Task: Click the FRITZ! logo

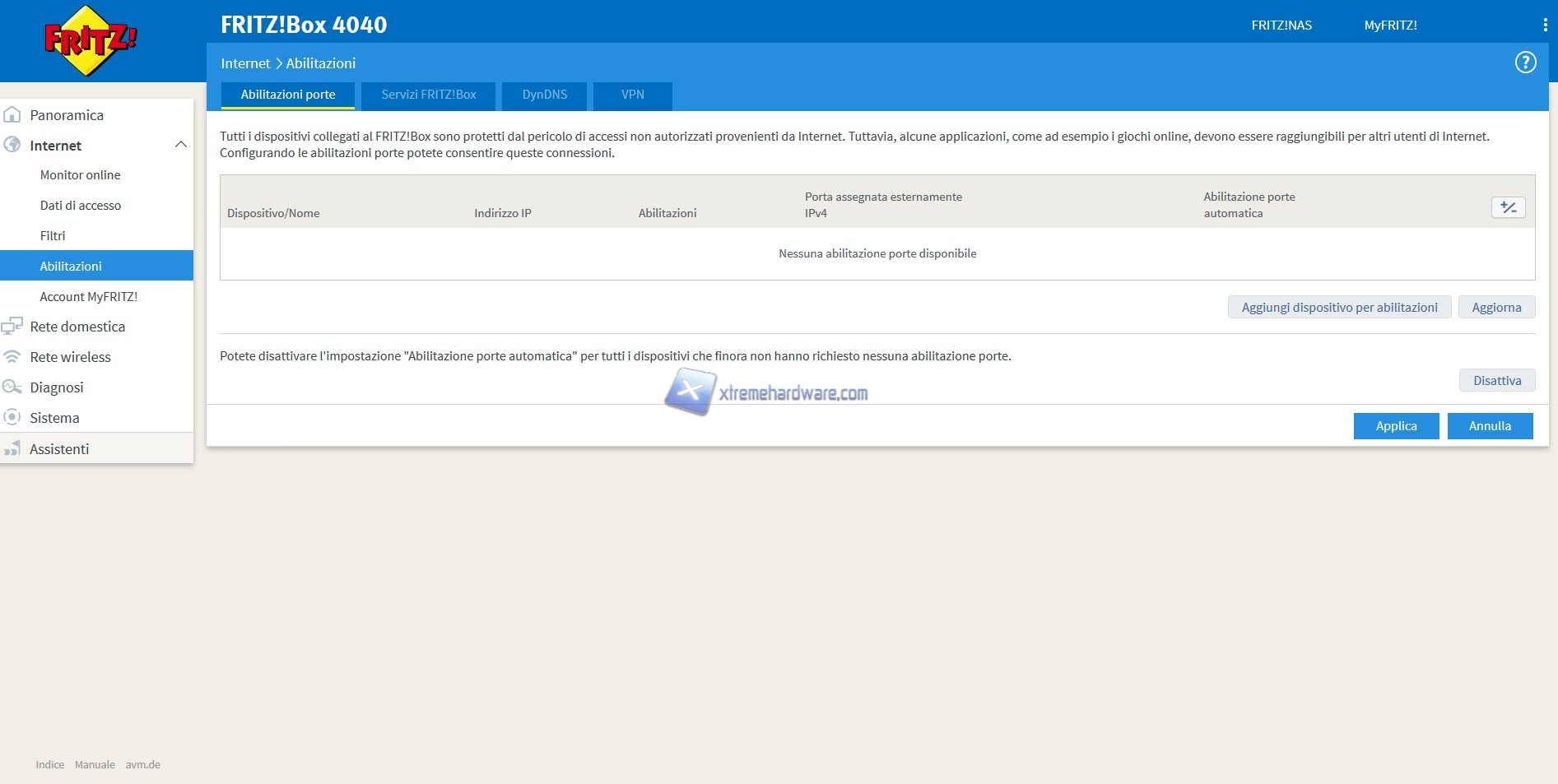Action: (91, 40)
